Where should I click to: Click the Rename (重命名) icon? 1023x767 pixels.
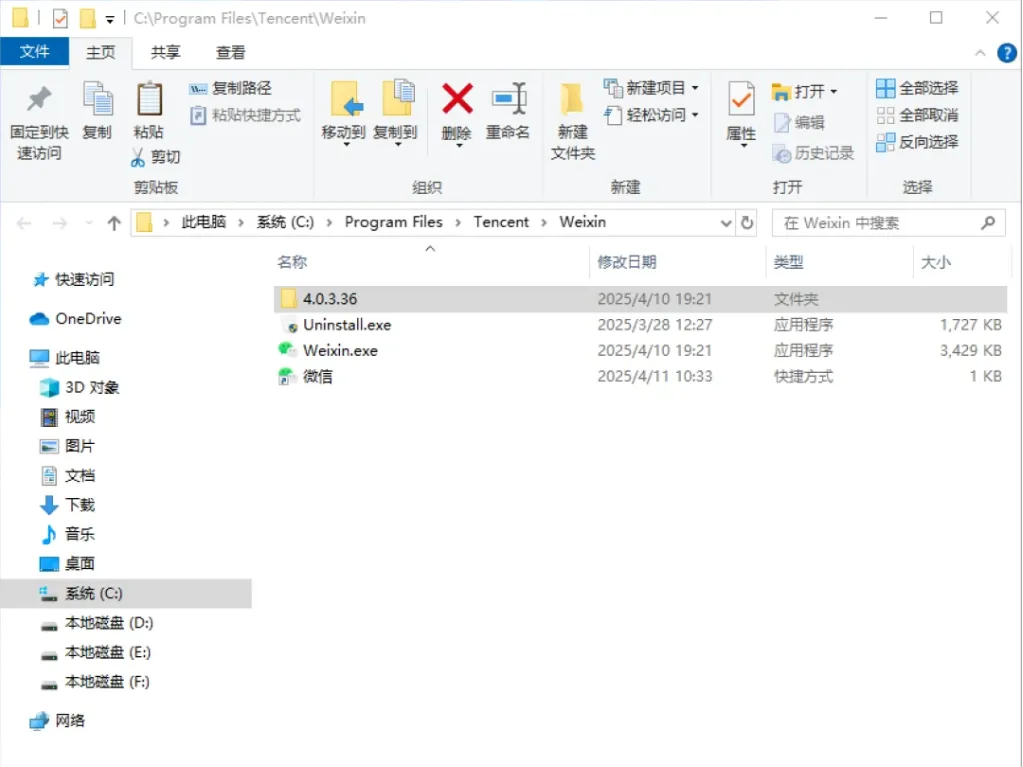(x=508, y=98)
